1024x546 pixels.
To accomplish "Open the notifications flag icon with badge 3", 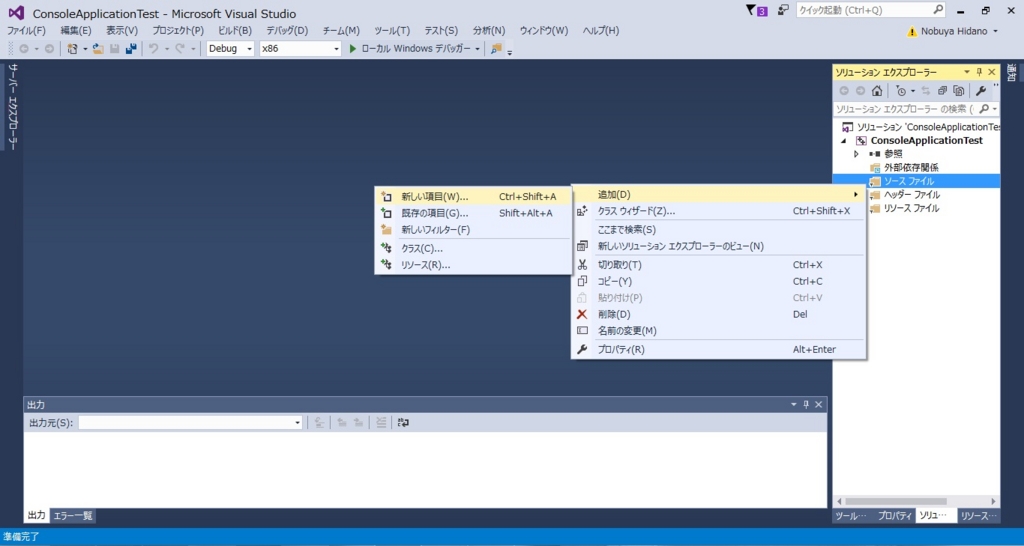I will 756,11.
